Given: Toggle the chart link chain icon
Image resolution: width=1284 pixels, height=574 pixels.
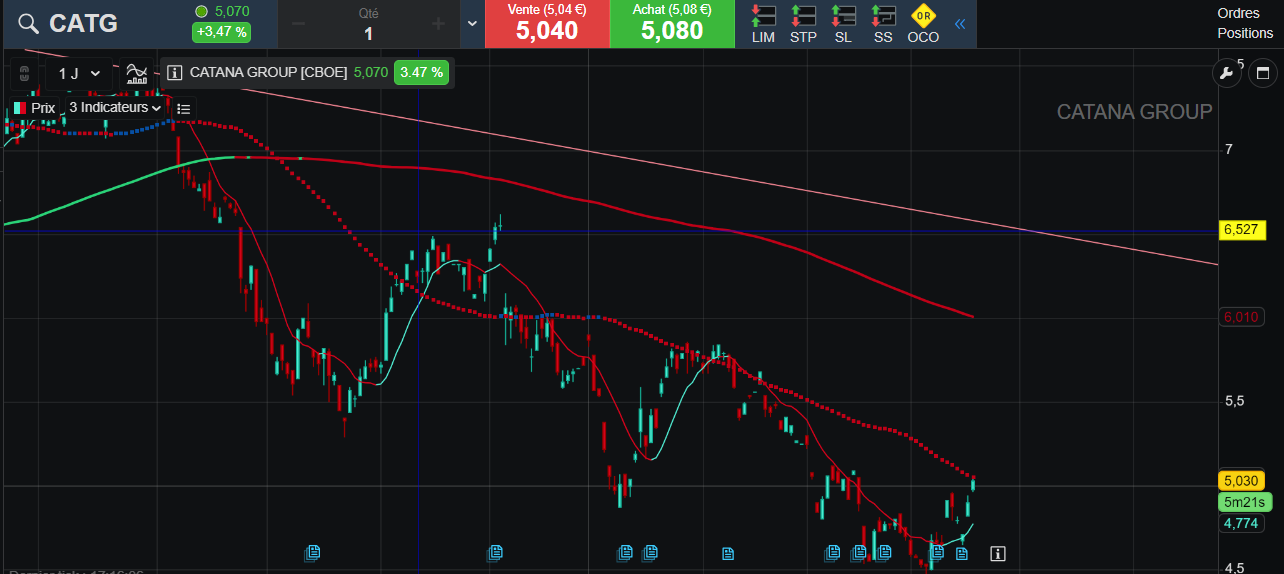Looking at the screenshot, I should click(x=26, y=74).
